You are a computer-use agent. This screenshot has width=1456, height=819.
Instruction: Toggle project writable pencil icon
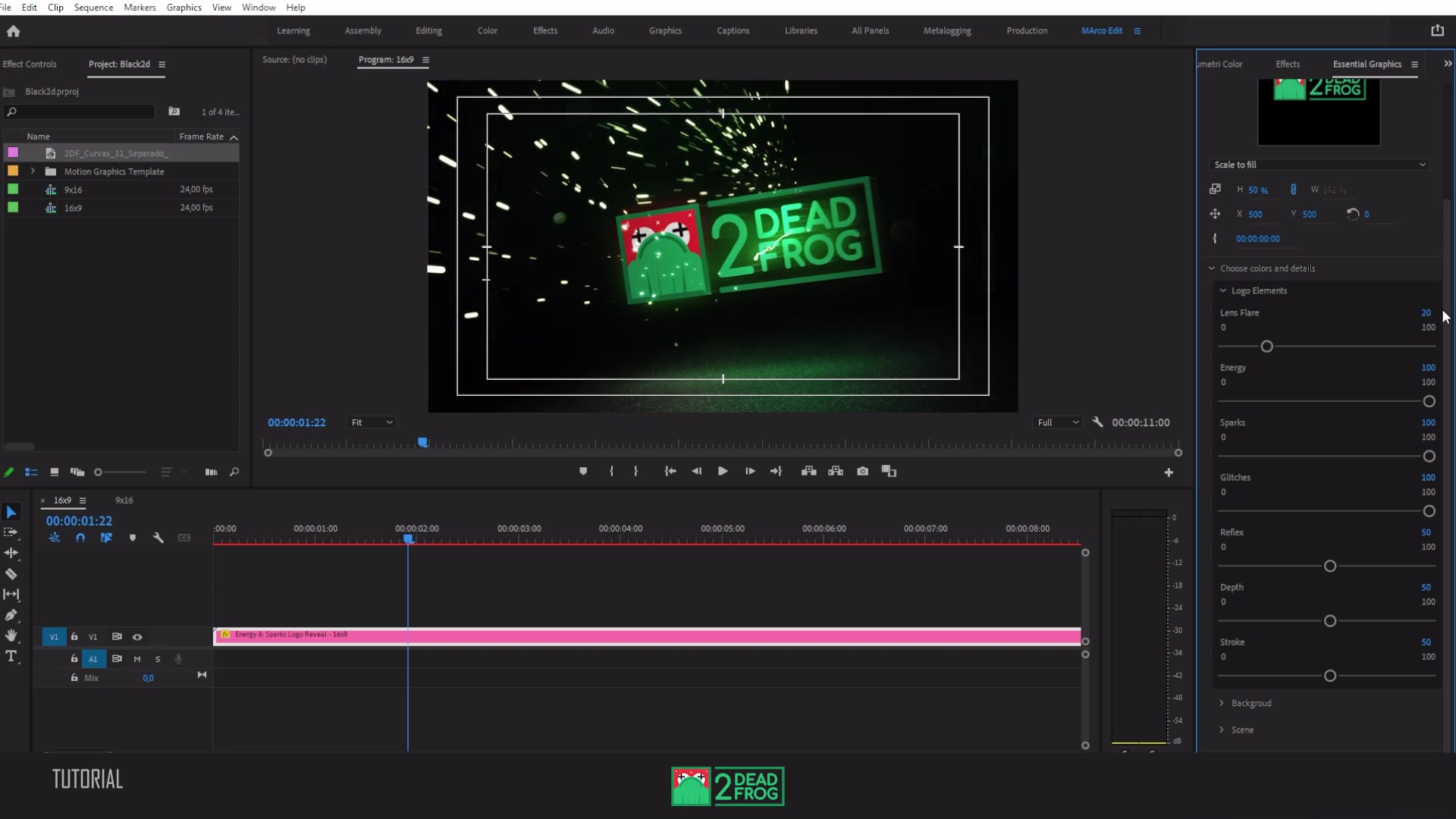(9, 472)
